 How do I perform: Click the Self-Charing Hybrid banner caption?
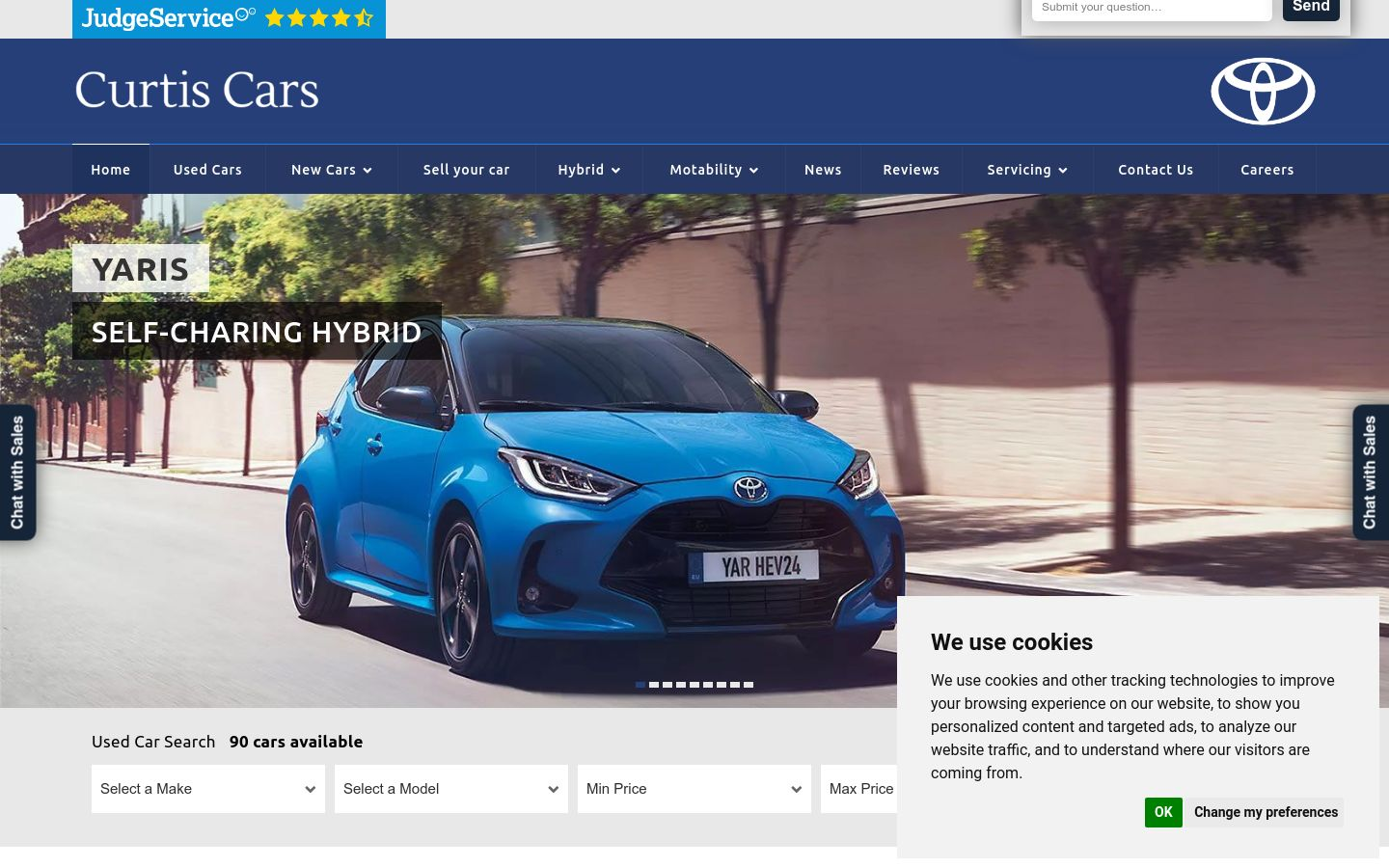(x=257, y=331)
